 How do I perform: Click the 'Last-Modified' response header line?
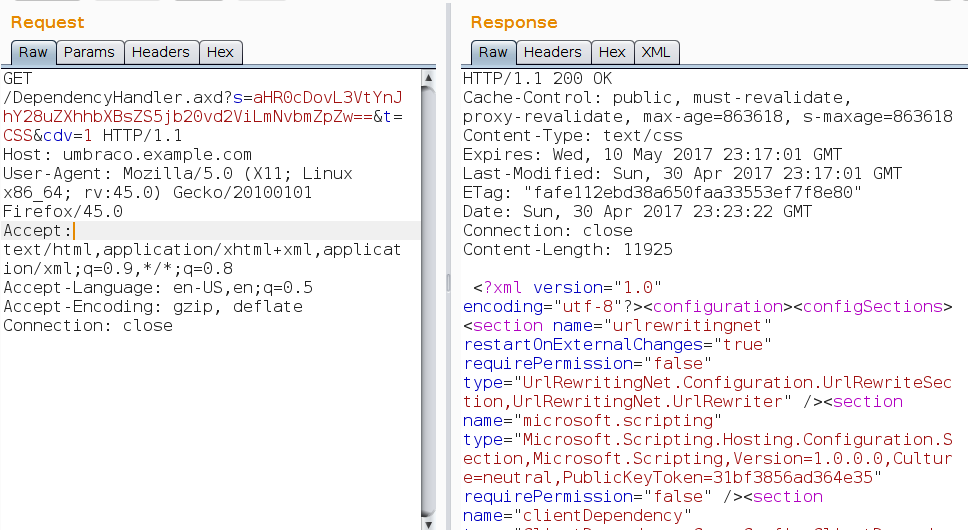pyautogui.click(x=683, y=174)
